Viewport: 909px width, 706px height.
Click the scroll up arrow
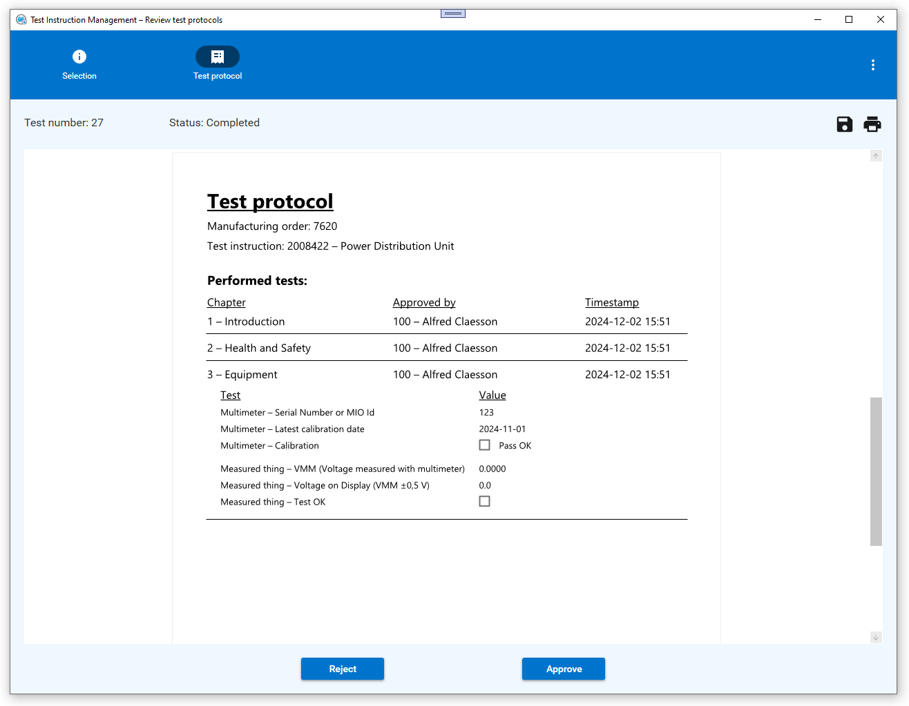tap(876, 156)
